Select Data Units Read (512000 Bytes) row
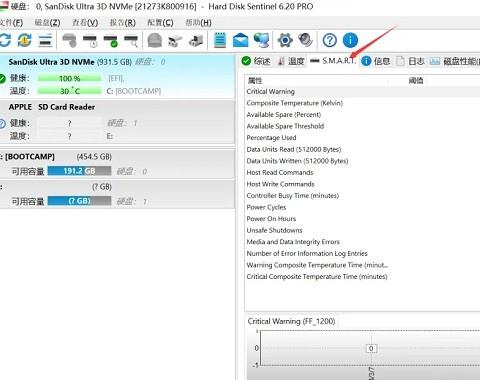 click(x=362, y=149)
